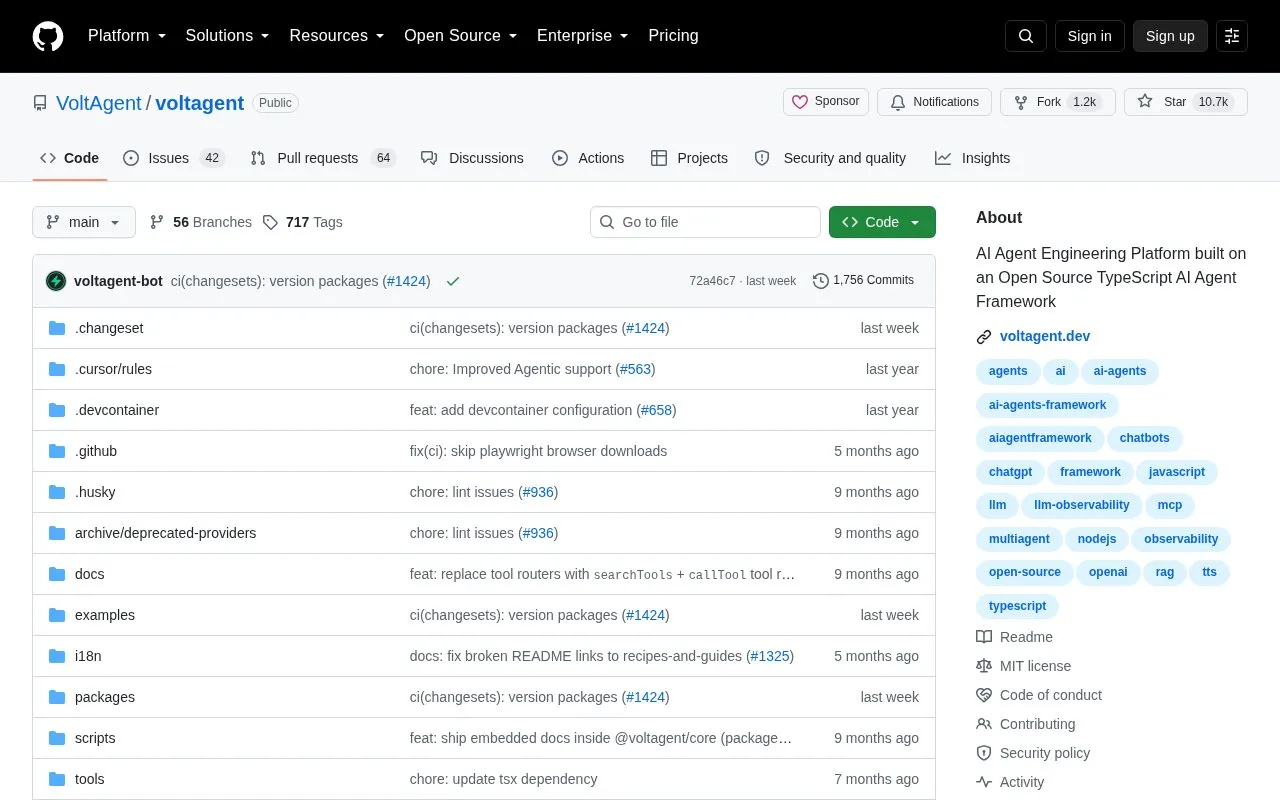Click the GitHub logo icon
This screenshot has height=800, width=1280.
[48, 36]
